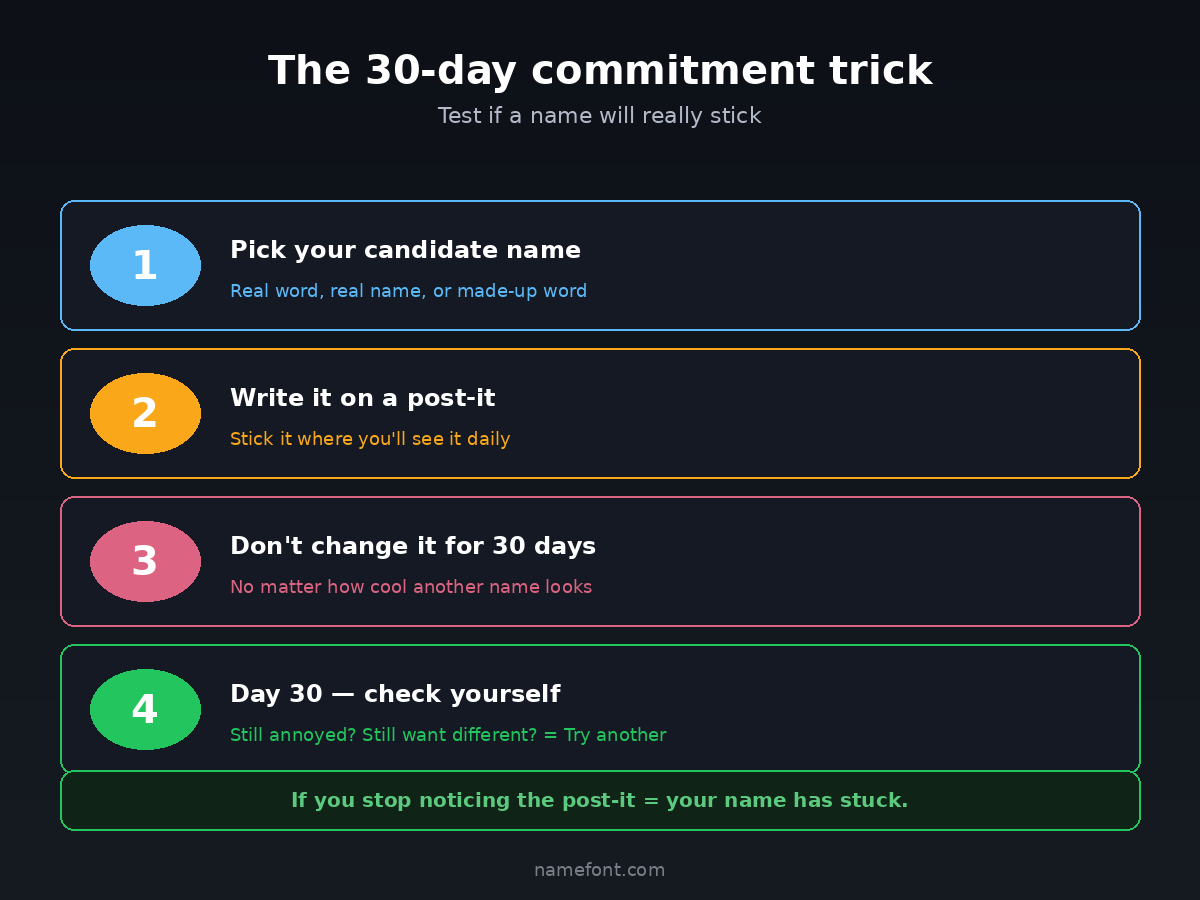The width and height of the screenshot is (1200, 900).
Task: Click the green number 4 circle
Action: point(145,709)
